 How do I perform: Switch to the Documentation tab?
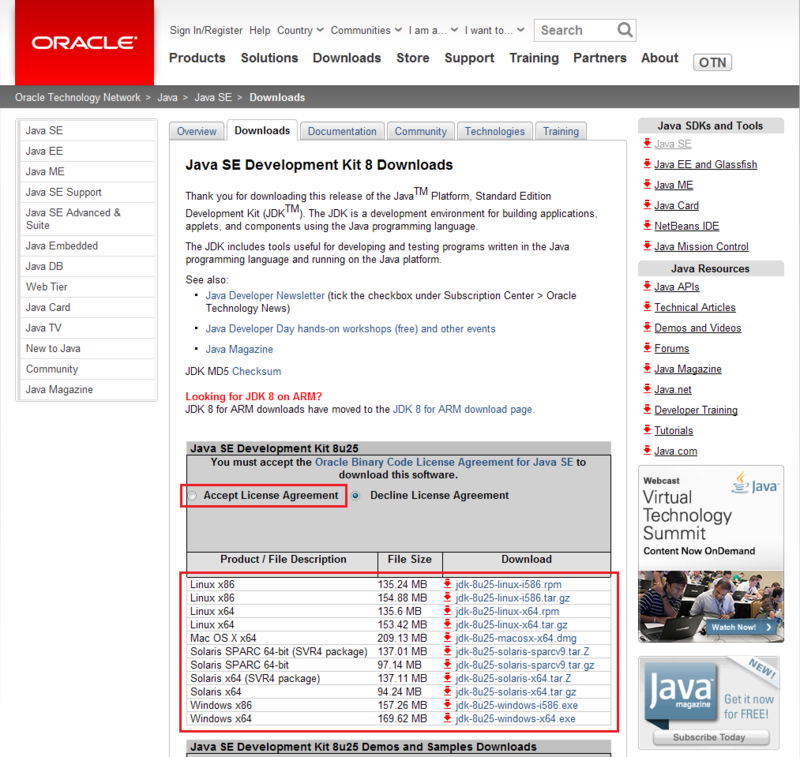pos(342,131)
